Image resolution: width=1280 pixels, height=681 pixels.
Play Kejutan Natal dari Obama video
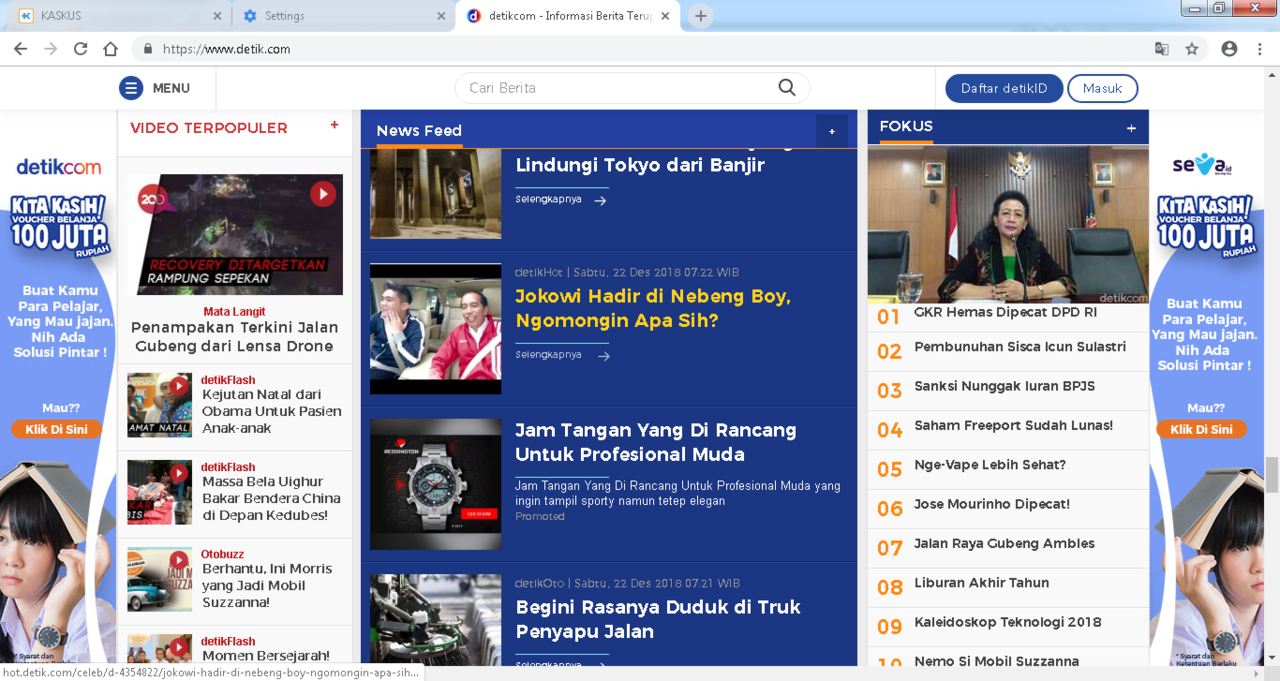coord(179,385)
